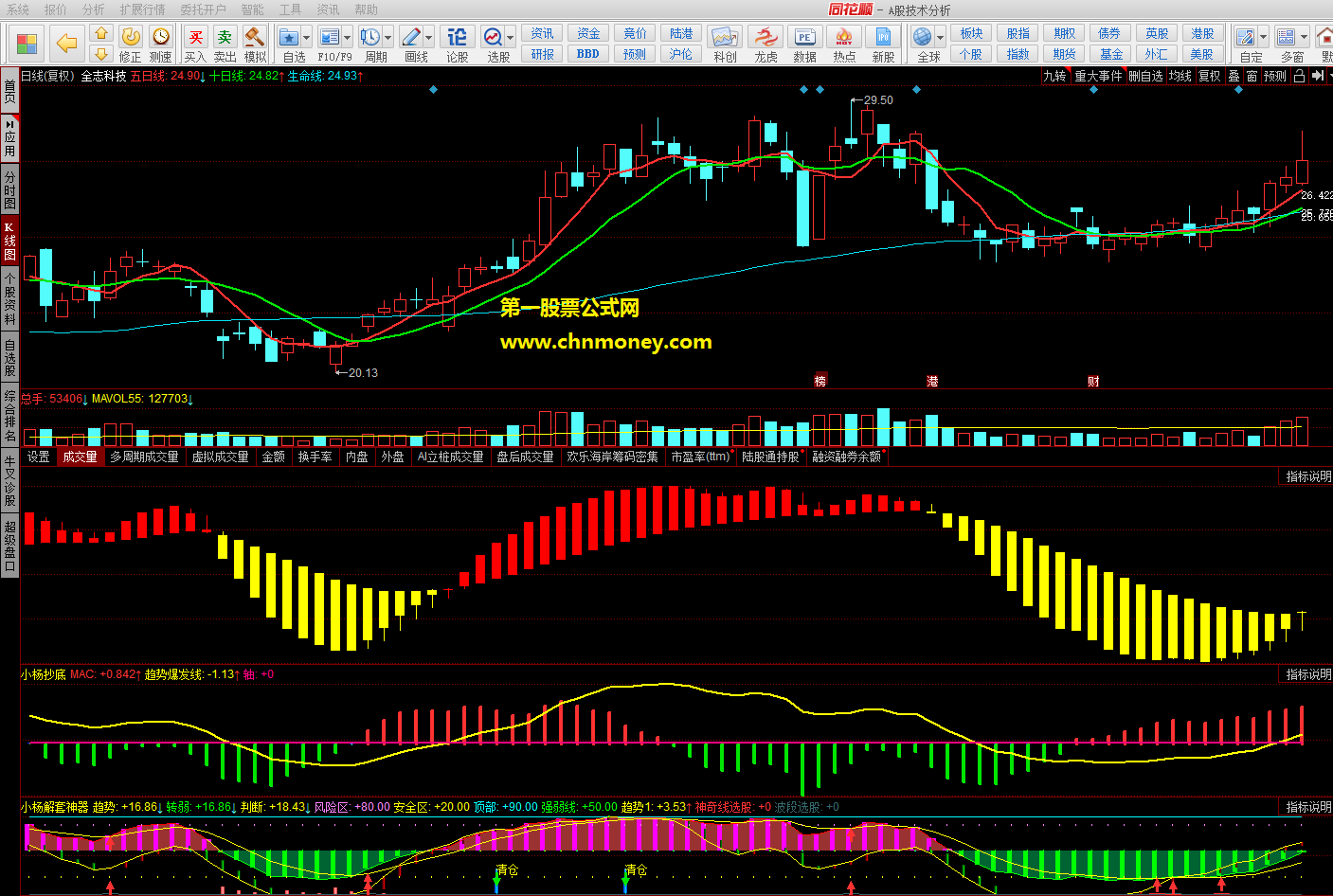This screenshot has width=1333, height=896.
Task: Click the lock icon above chart
Action: click(x=1299, y=76)
